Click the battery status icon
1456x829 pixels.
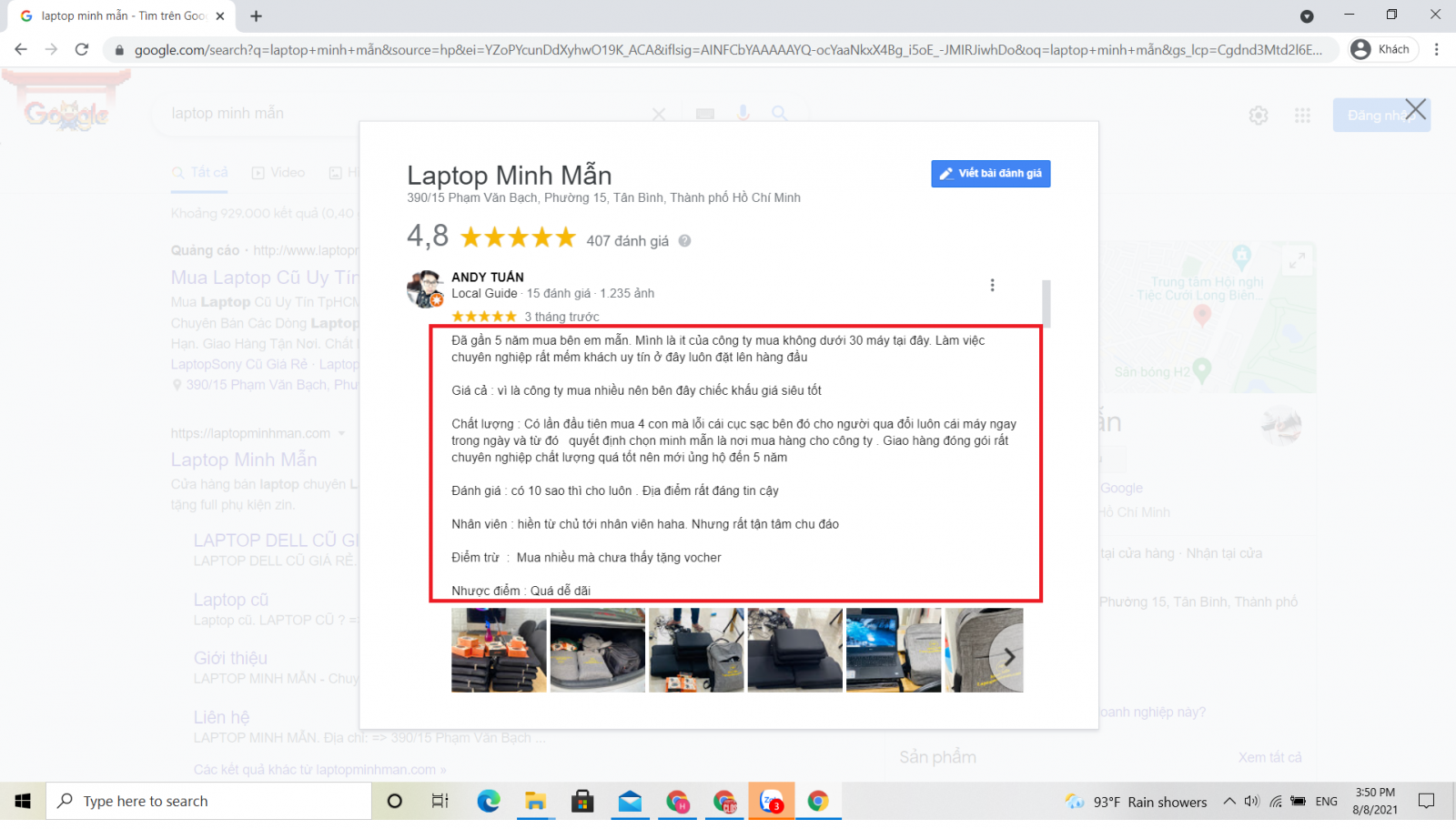point(1299,801)
